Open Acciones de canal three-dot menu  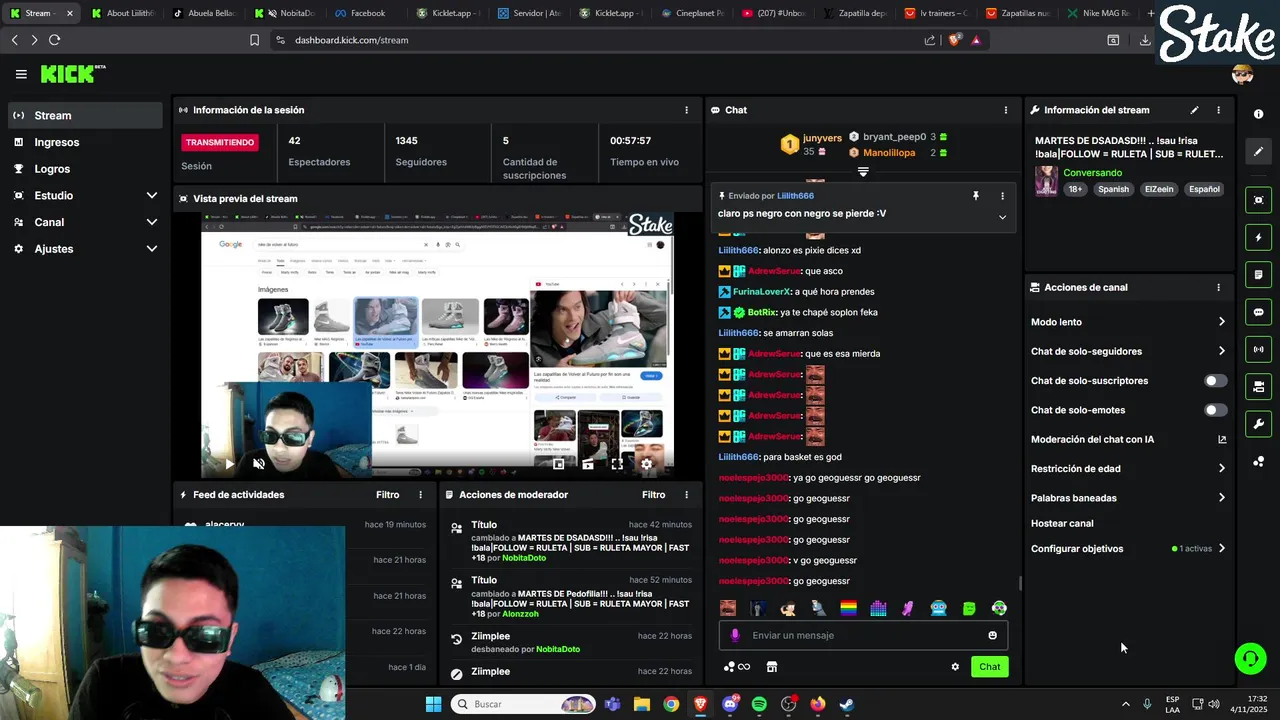pyautogui.click(x=1218, y=287)
